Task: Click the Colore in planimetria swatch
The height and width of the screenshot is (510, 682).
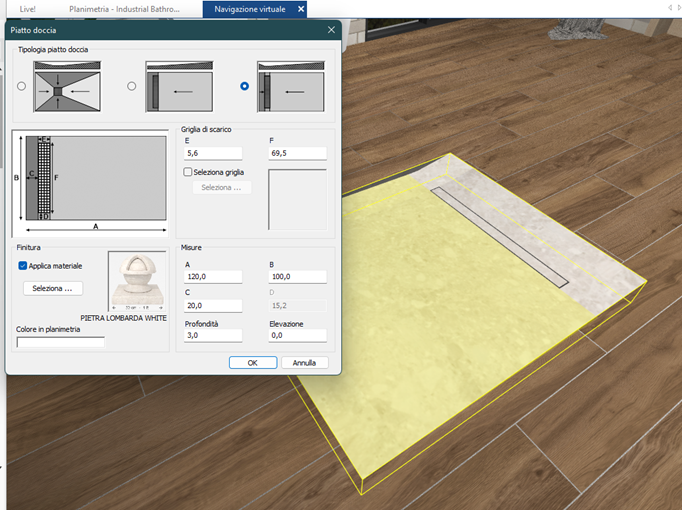Action: [60, 342]
